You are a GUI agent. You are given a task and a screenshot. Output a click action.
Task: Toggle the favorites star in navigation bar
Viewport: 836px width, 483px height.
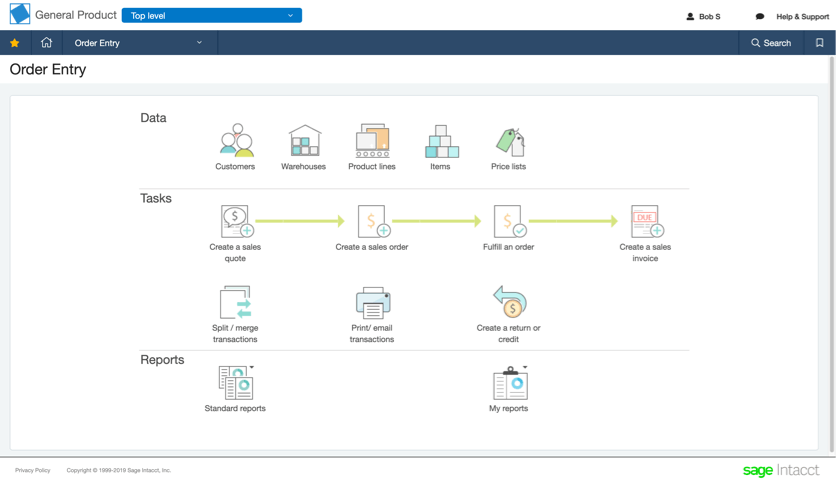(x=15, y=43)
